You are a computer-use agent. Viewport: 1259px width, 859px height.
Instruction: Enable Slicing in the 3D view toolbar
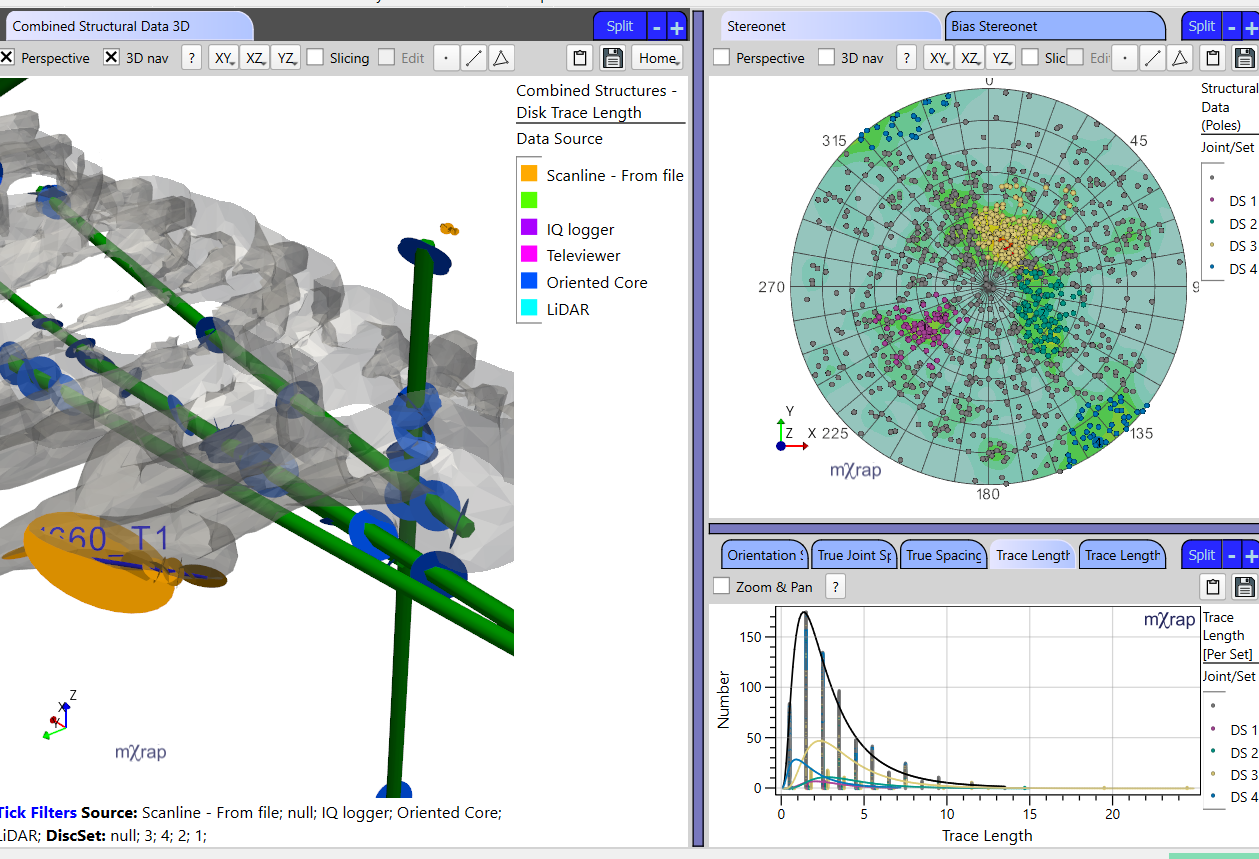point(315,57)
